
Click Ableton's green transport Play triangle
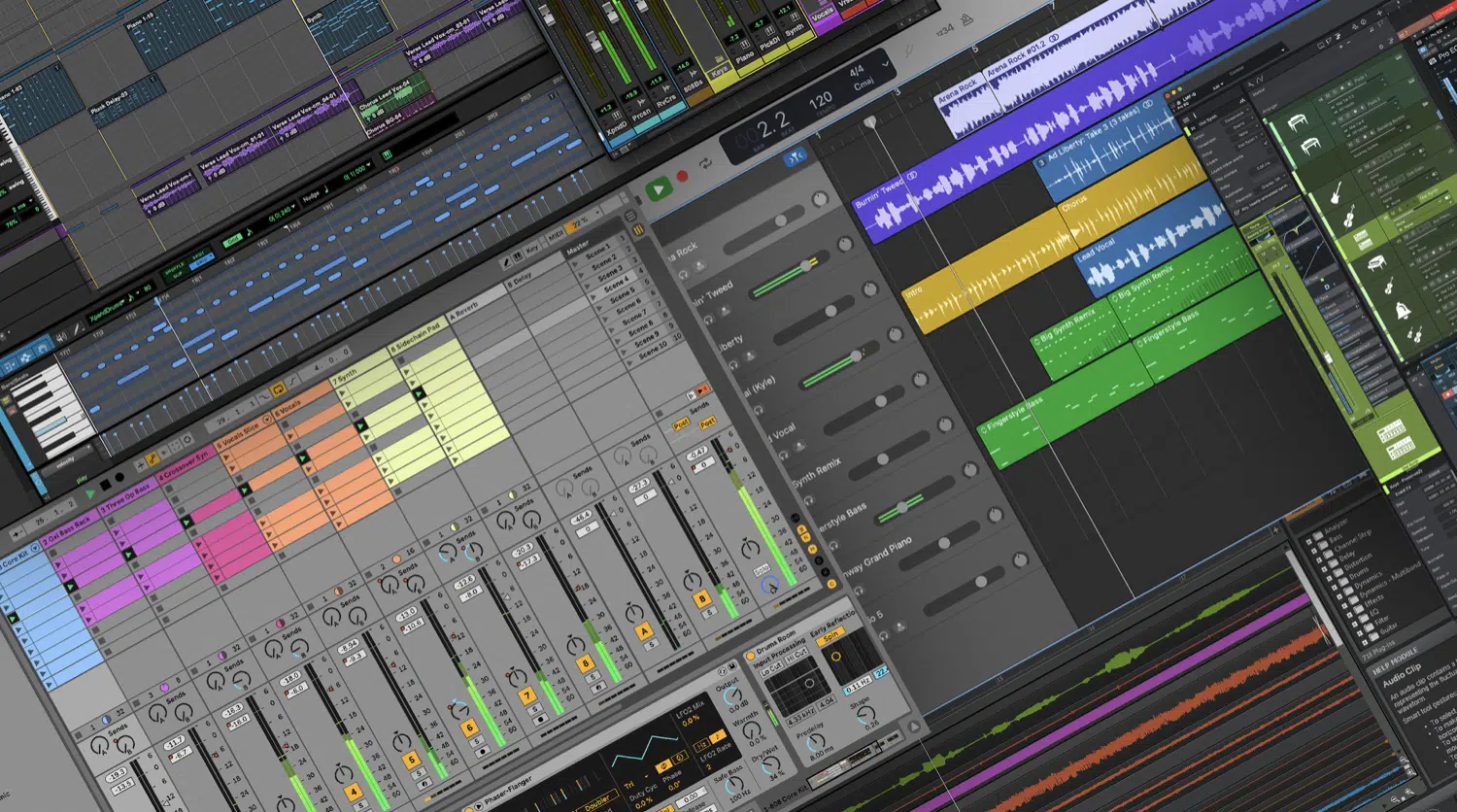coord(90,493)
